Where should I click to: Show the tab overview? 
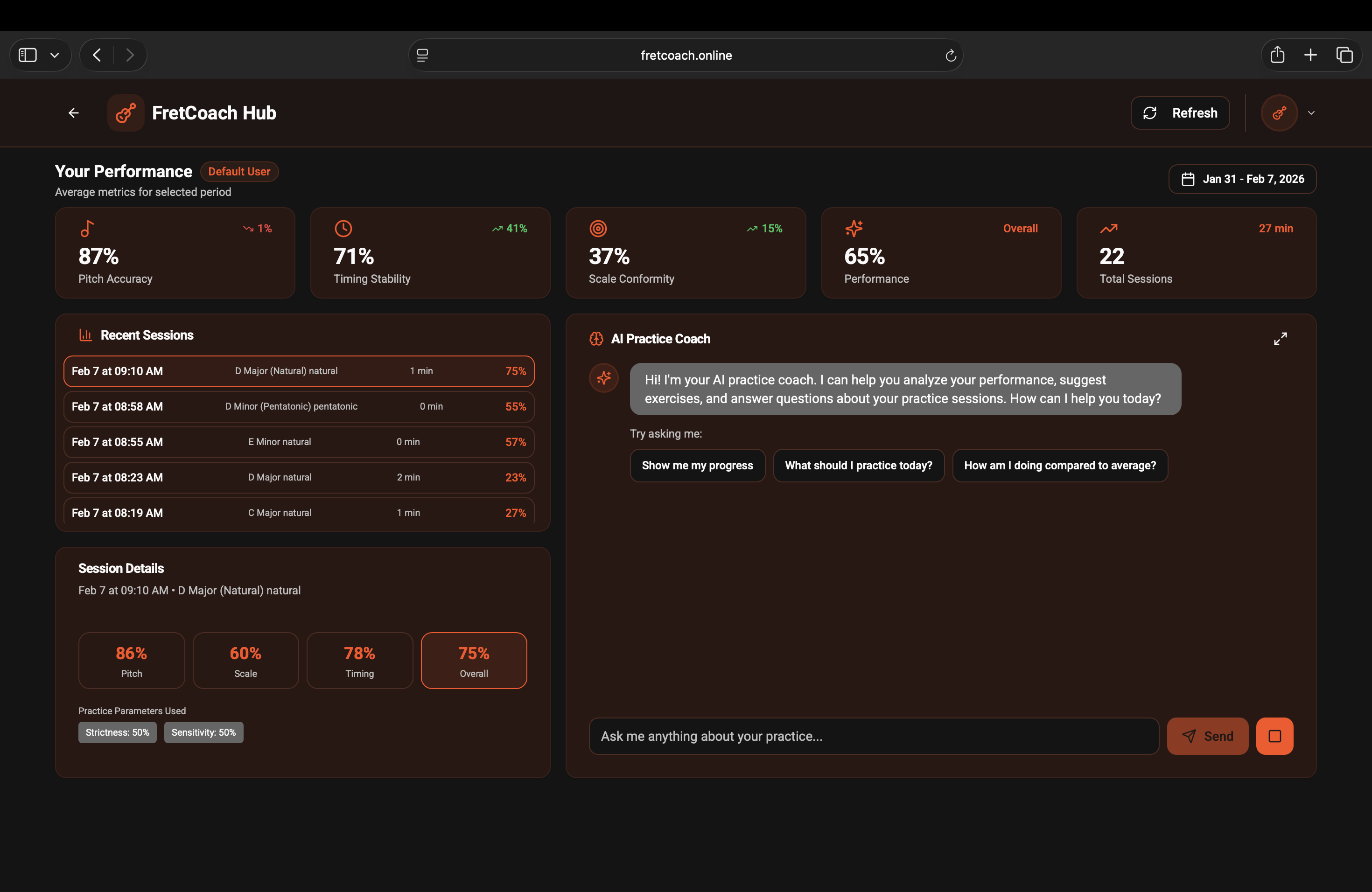coord(1344,55)
